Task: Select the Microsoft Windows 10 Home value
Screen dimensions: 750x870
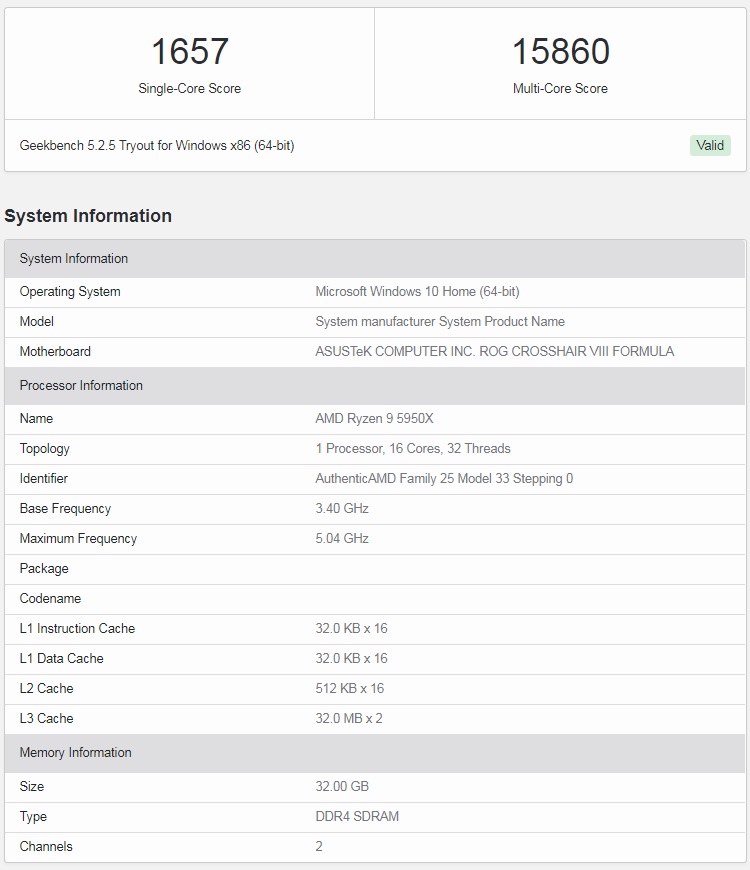Action: tap(417, 291)
